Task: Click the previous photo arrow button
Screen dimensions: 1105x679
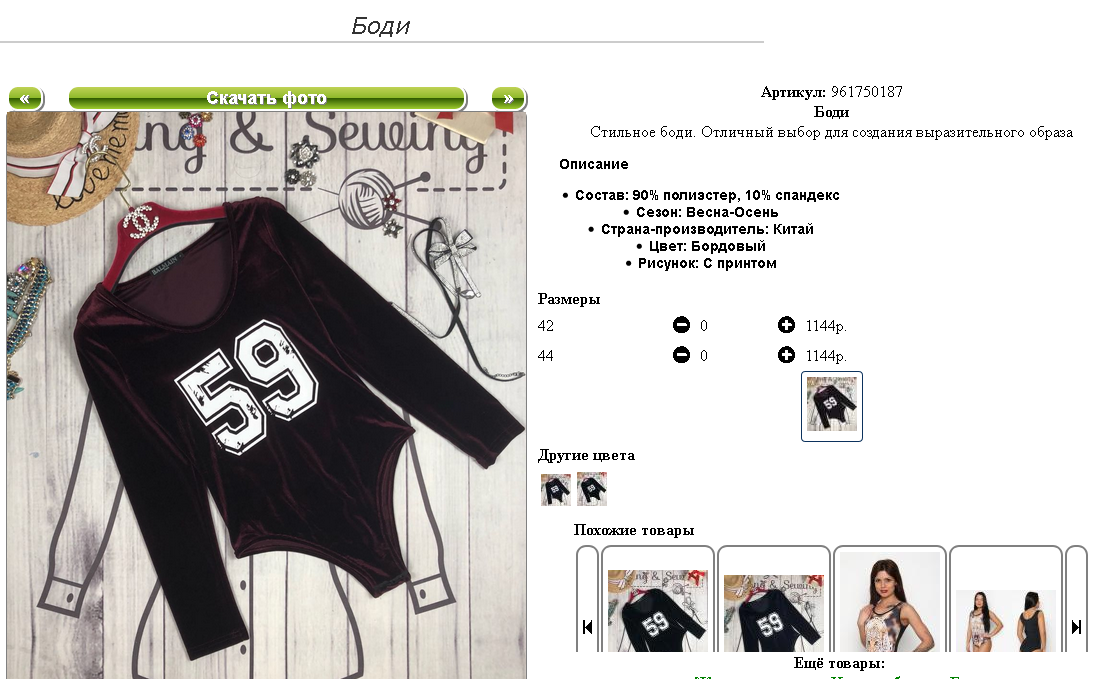Action: pos(26,99)
